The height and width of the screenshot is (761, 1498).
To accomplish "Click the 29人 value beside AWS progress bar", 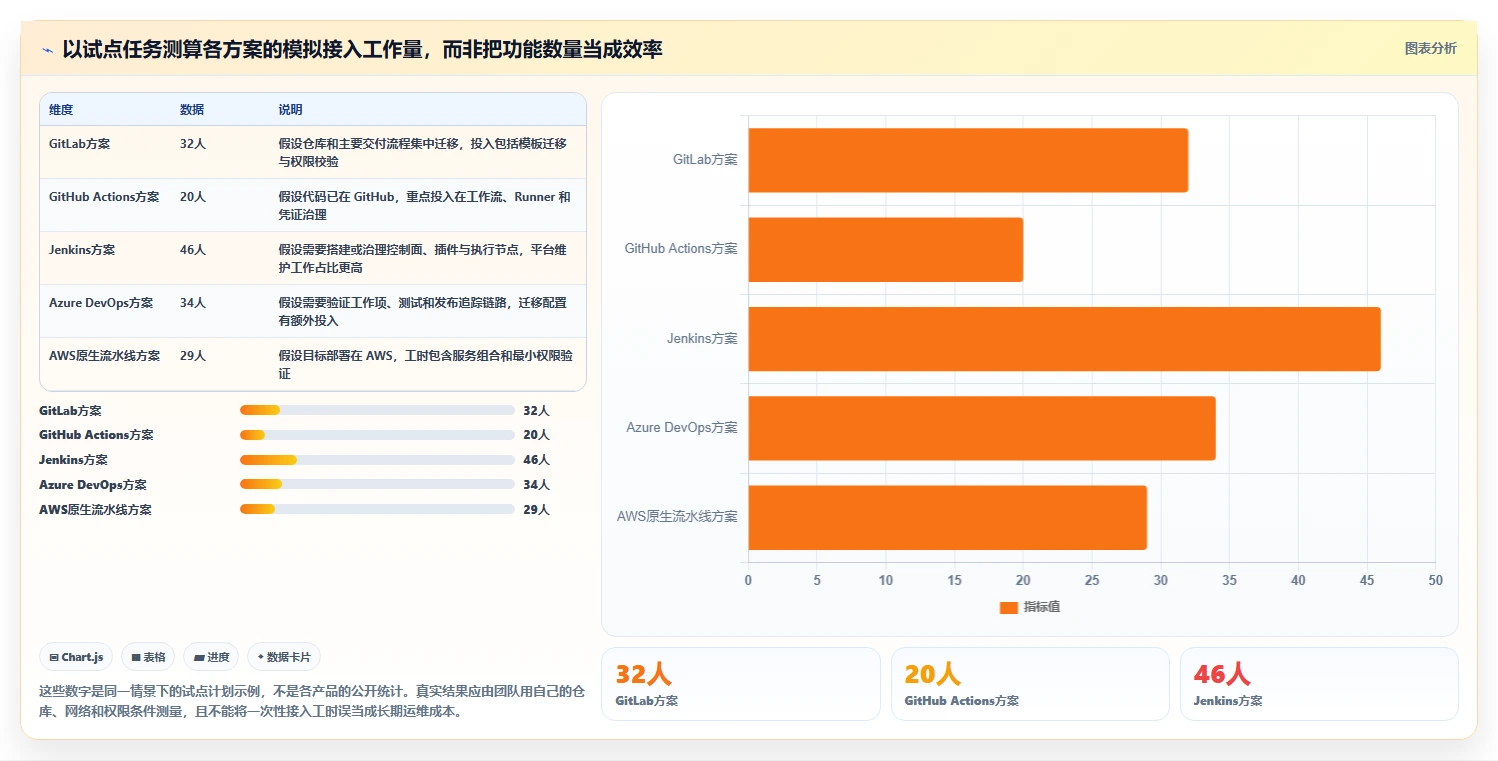I will (537, 510).
